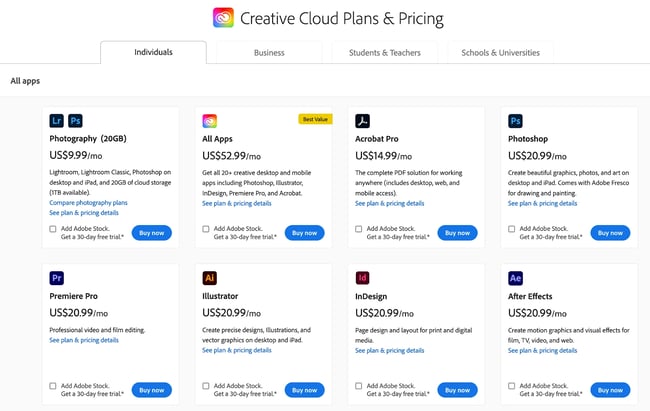See plan & pricing details for Premiere Pro
The width and height of the screenshot is (650, 411).
click(83, 340)
